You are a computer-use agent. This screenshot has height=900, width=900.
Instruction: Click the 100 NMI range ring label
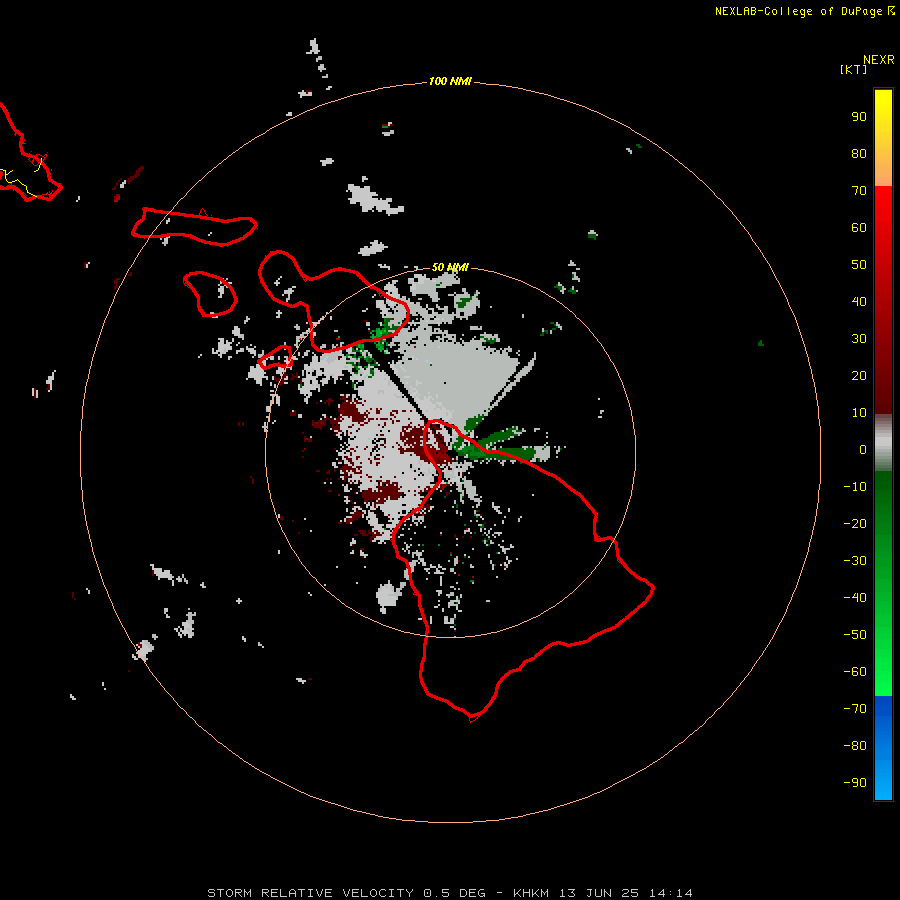[450, 81]
